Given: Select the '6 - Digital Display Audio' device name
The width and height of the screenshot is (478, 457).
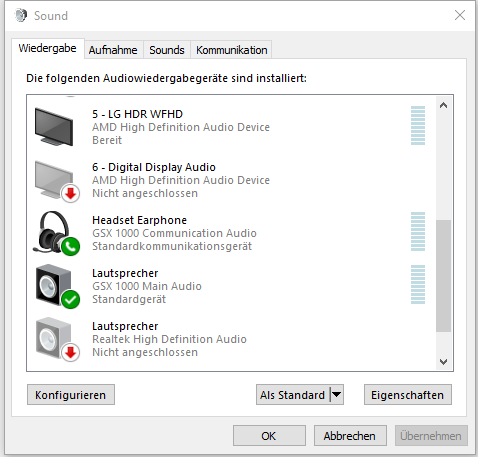Looking at the screenshot, I should click(154, 167).
